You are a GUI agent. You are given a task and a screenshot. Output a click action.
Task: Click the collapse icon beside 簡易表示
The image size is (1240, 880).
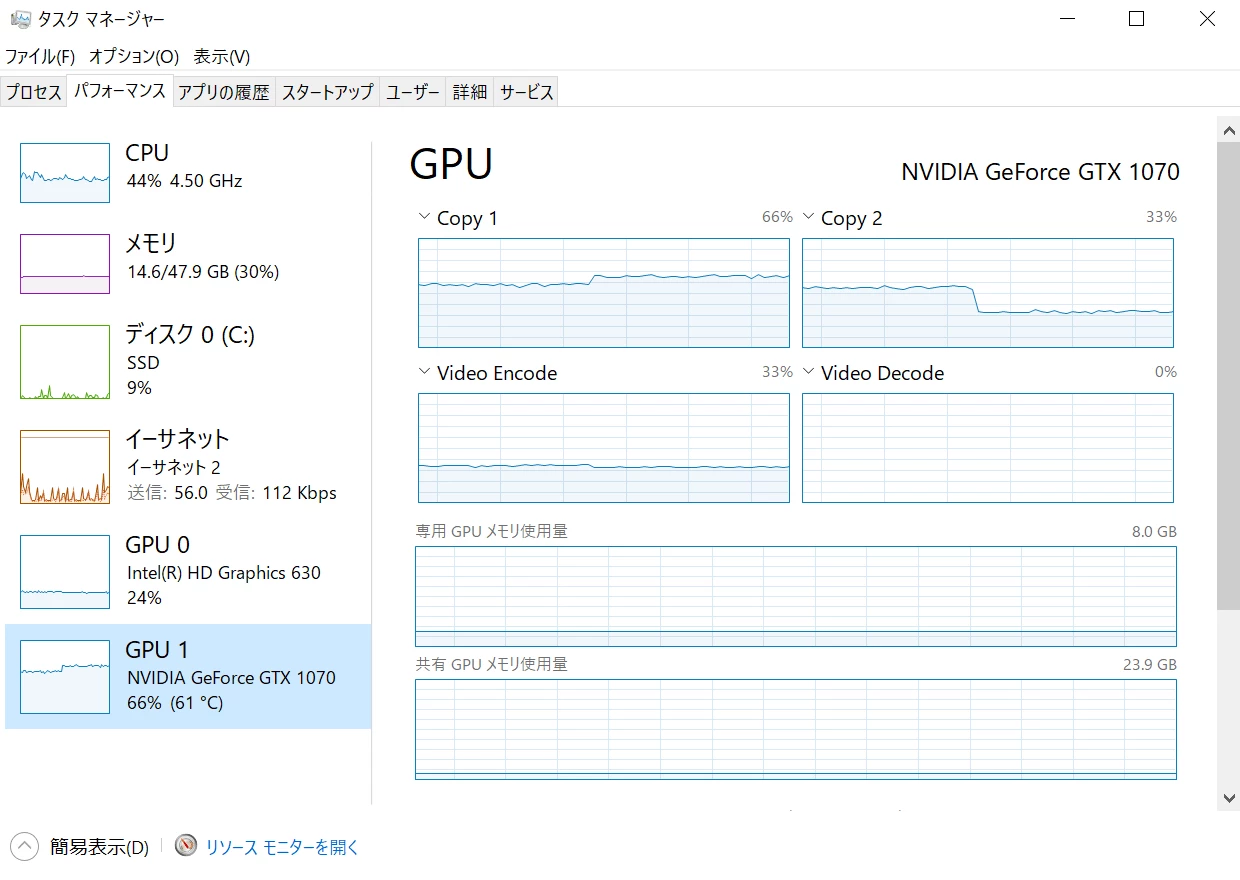(25, 846)
